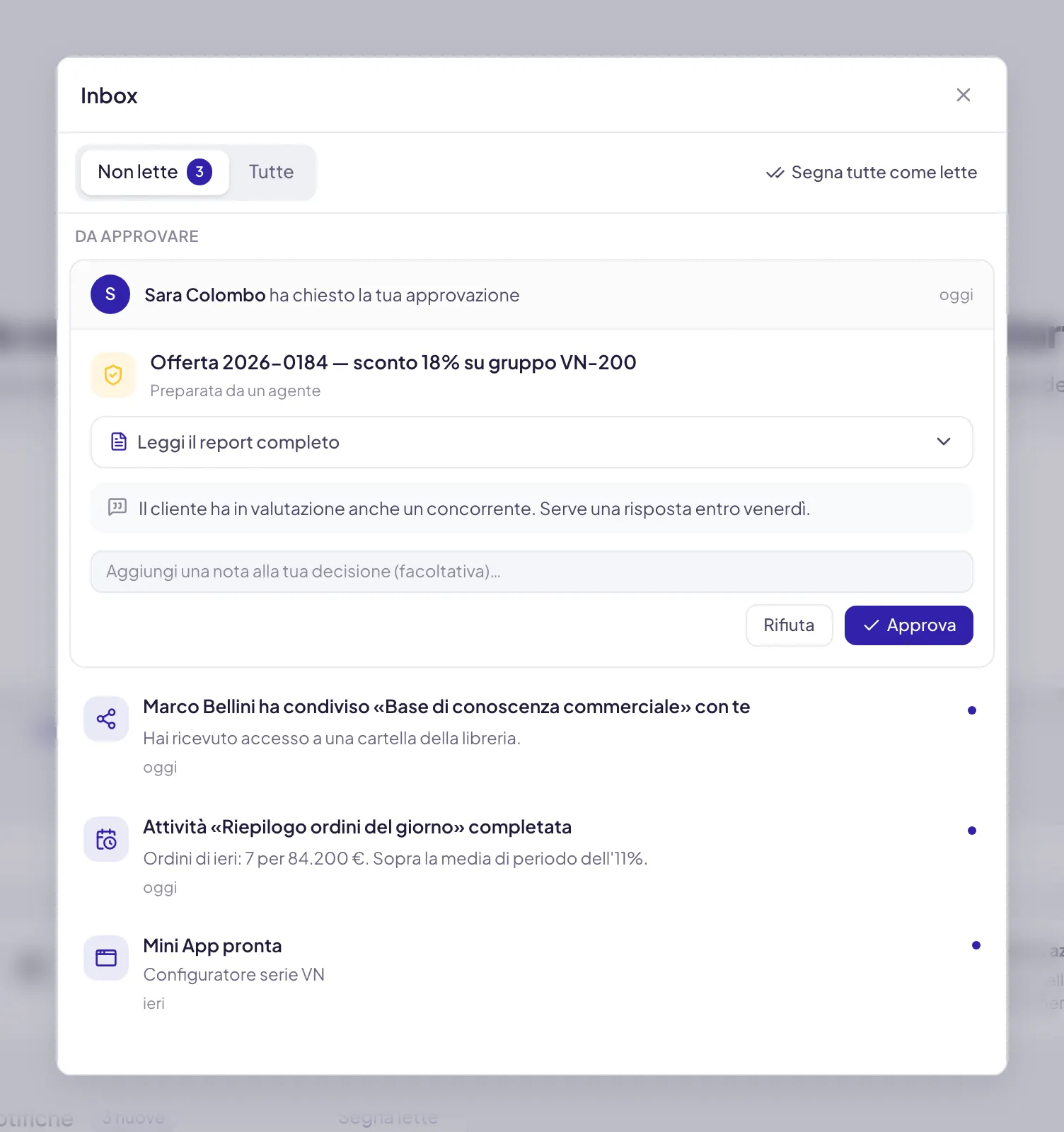Click the Rifiuta button
The height and width of the screenshot is (1132, 1064).
point(789,625)
